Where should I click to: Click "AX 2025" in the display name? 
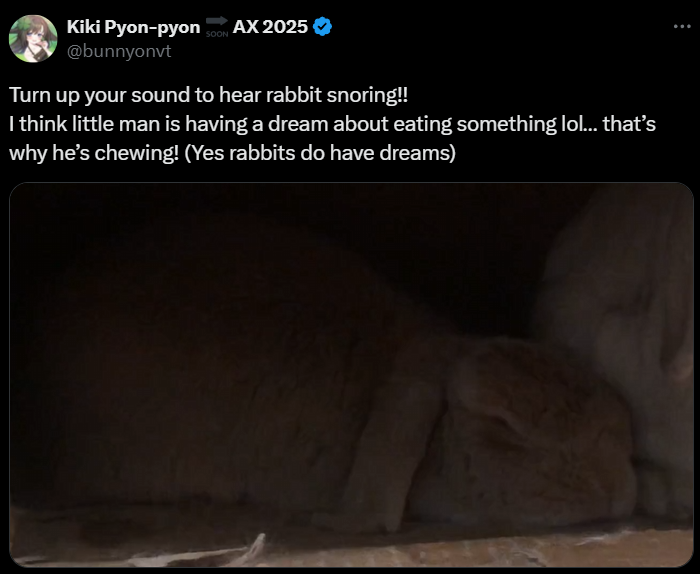pos(270,27)
